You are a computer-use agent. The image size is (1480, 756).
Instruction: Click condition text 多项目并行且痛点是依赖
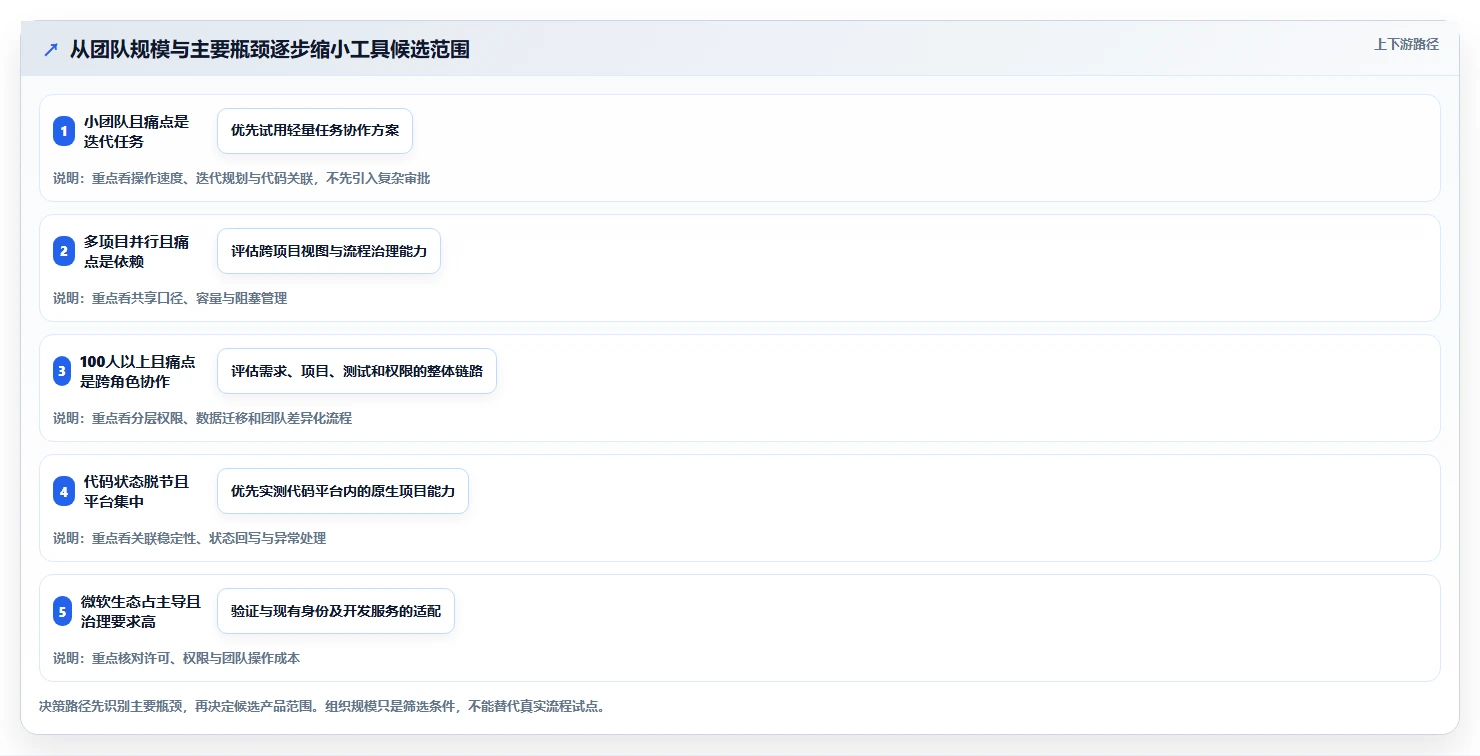(x=136, y=251)
